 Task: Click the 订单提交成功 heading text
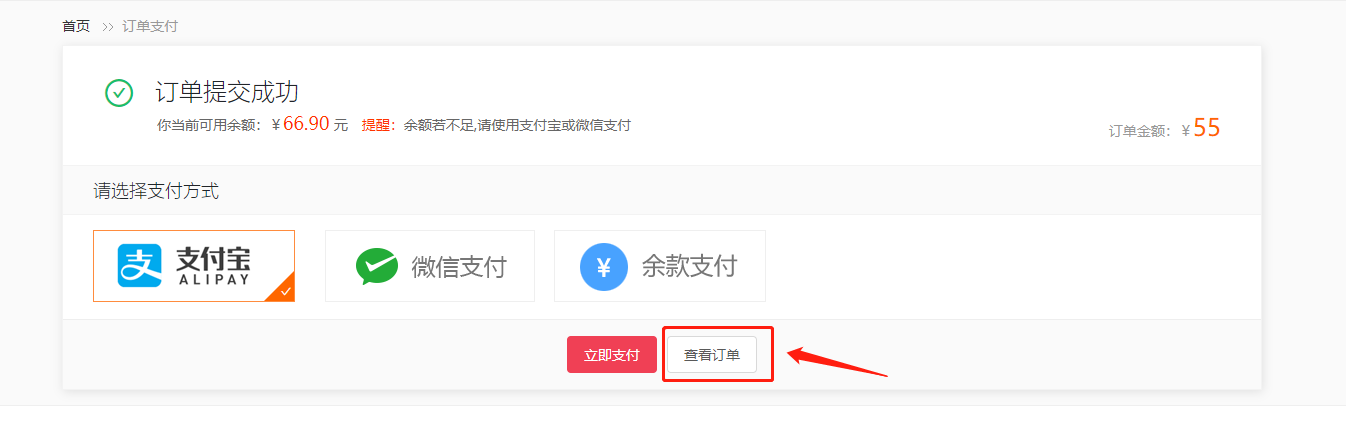click(x=227, y=92)
